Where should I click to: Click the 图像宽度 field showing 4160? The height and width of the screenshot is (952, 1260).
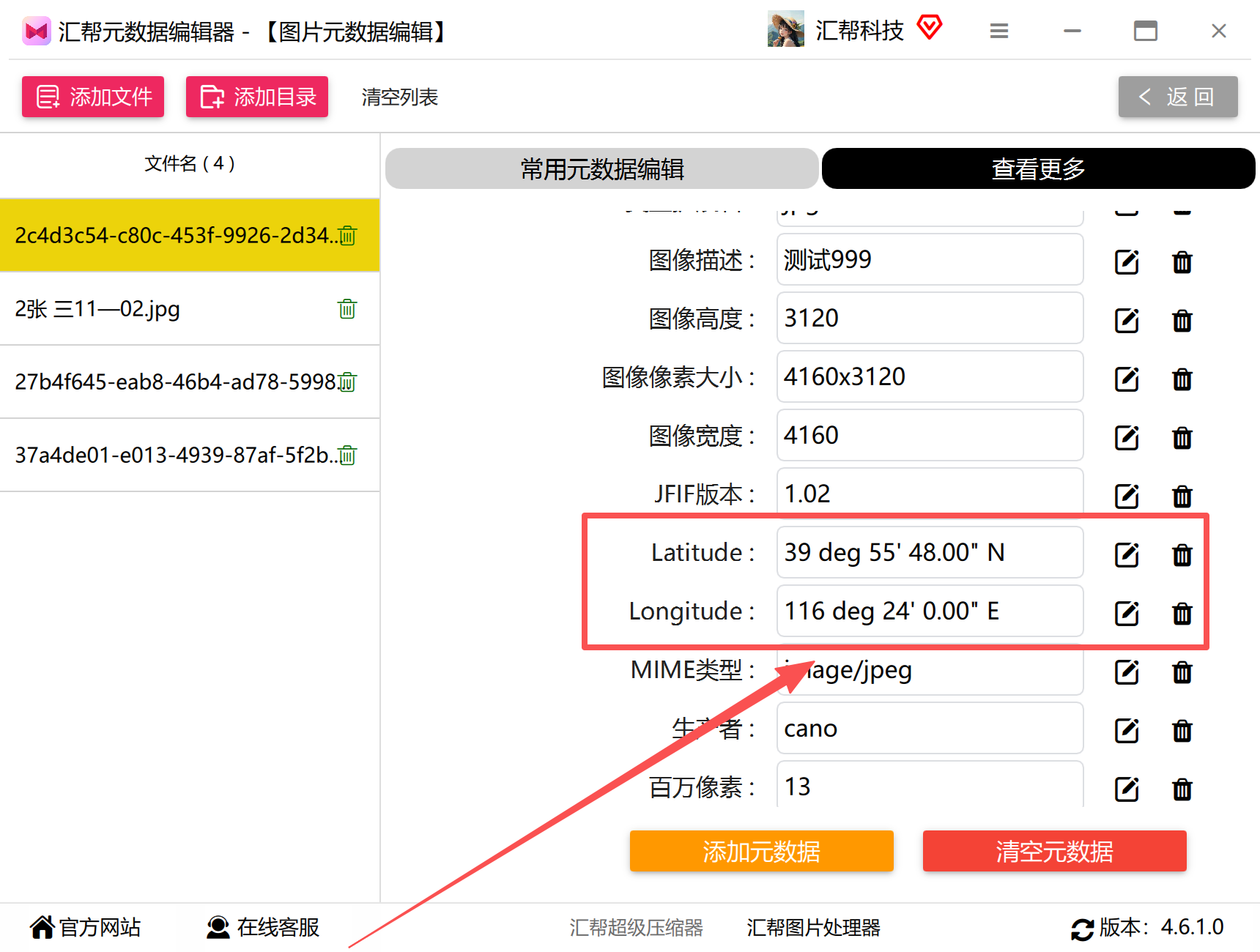tap(930, 435)
